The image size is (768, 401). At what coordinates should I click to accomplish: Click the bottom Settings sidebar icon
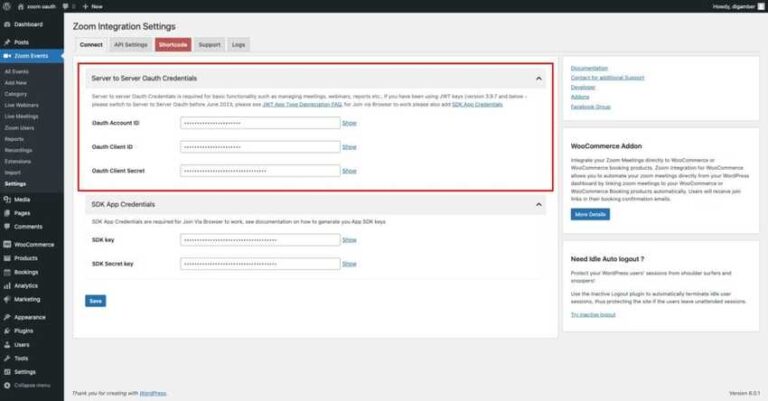pos(7,372)
